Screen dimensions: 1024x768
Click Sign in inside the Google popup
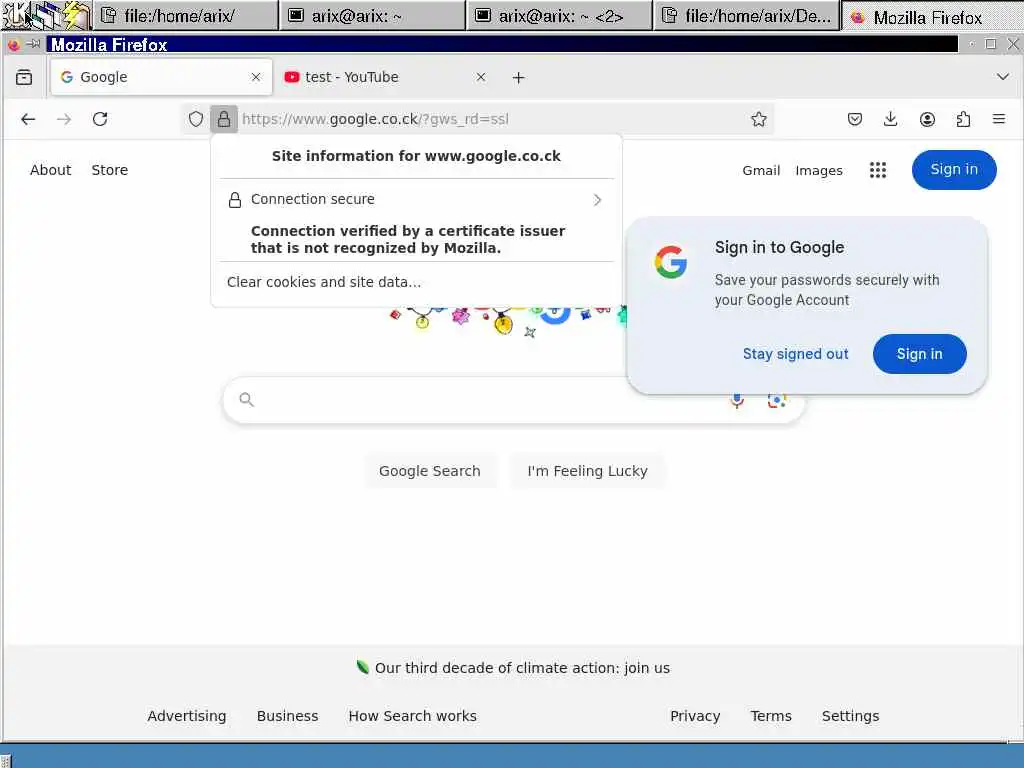(920, 354)
